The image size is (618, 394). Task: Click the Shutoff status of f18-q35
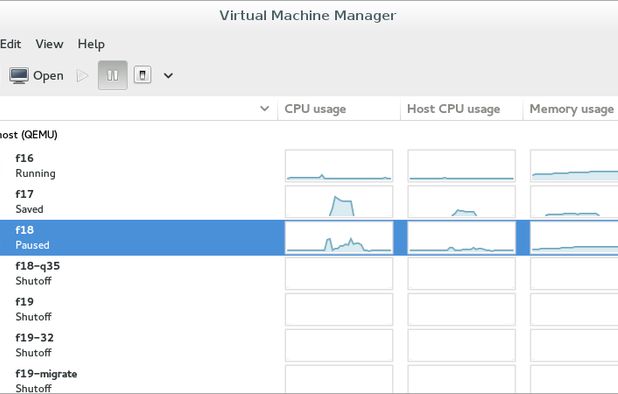pos(34,281)
